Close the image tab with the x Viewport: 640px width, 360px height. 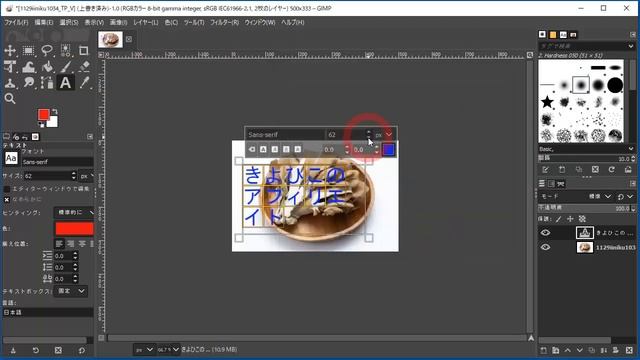[x=129, y=39]
